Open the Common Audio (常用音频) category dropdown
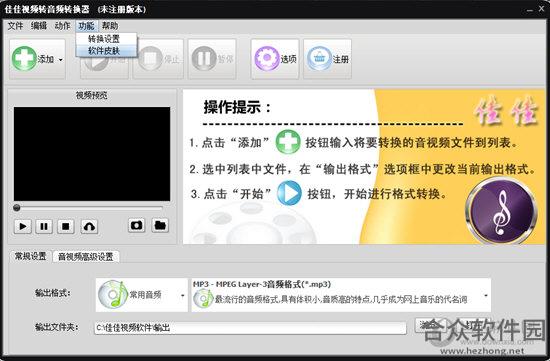 [142, 295]
